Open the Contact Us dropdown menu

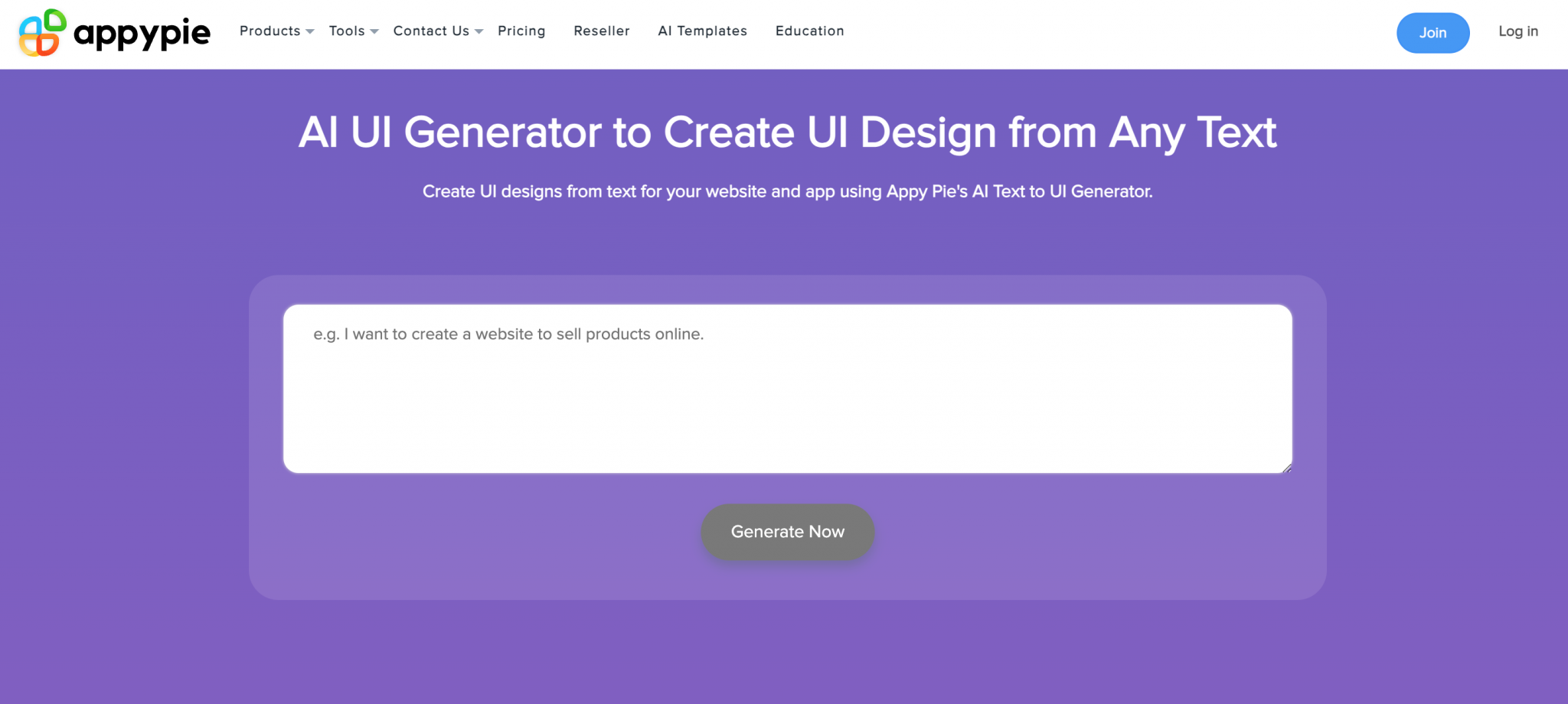pyautogui.click(x=430, y=31)
